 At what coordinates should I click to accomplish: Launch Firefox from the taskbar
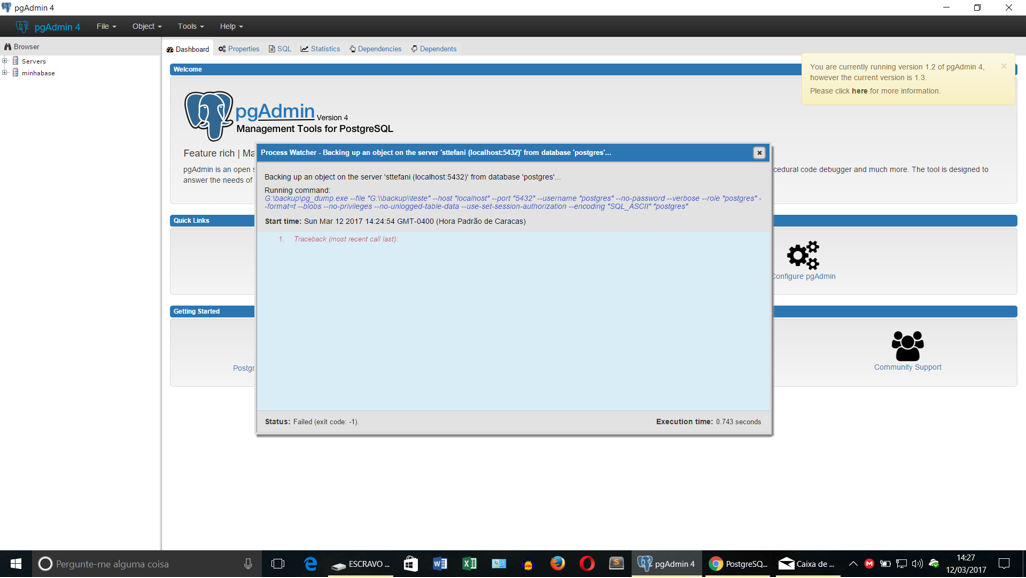pos(558,564)
